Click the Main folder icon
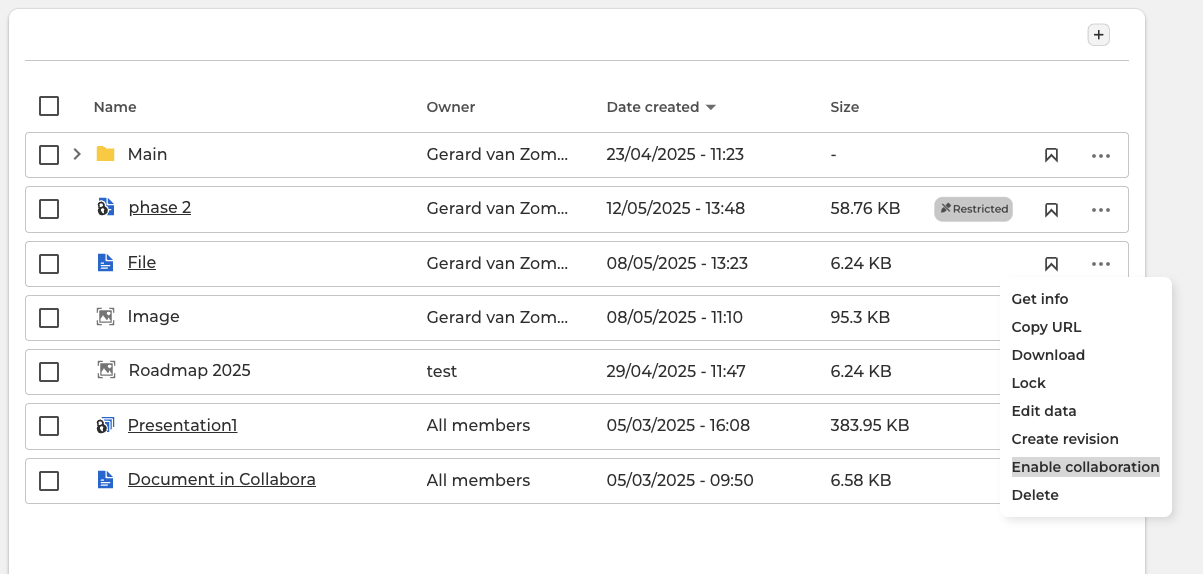Viewport: 1203px width, 574px height. click(105, 154)
